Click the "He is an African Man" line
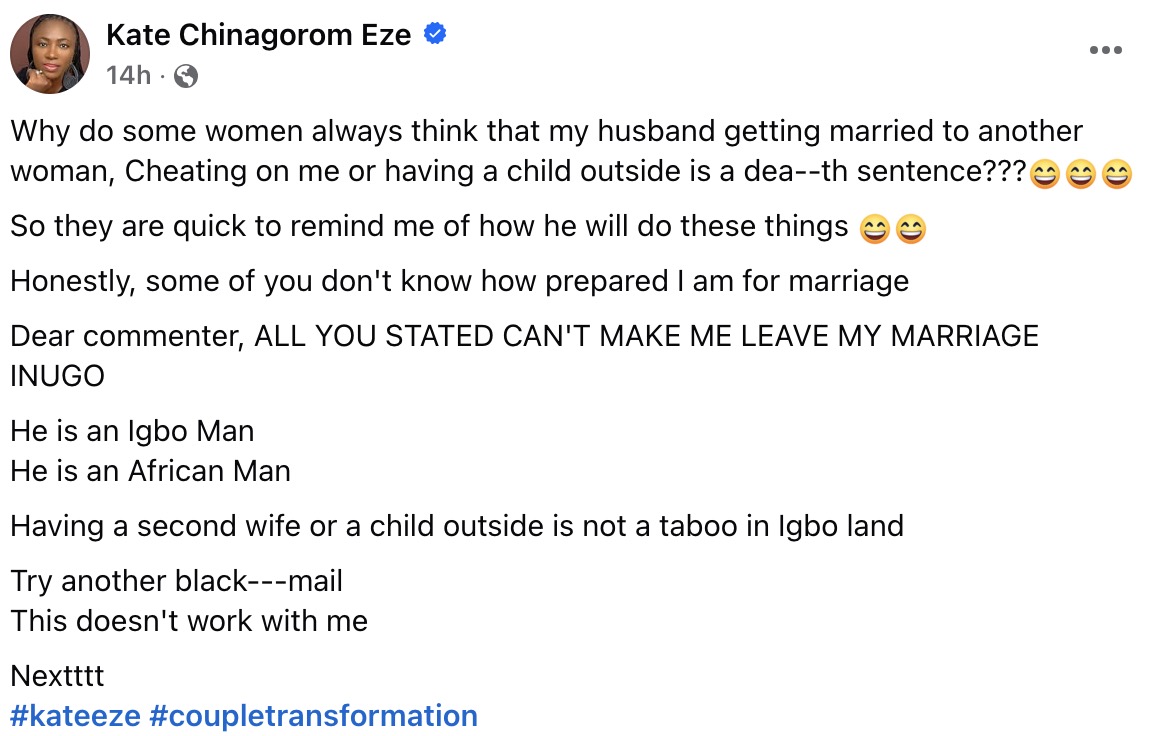Image resolution: width=1156 pixels, height=736 pixels. coord(150,470)
